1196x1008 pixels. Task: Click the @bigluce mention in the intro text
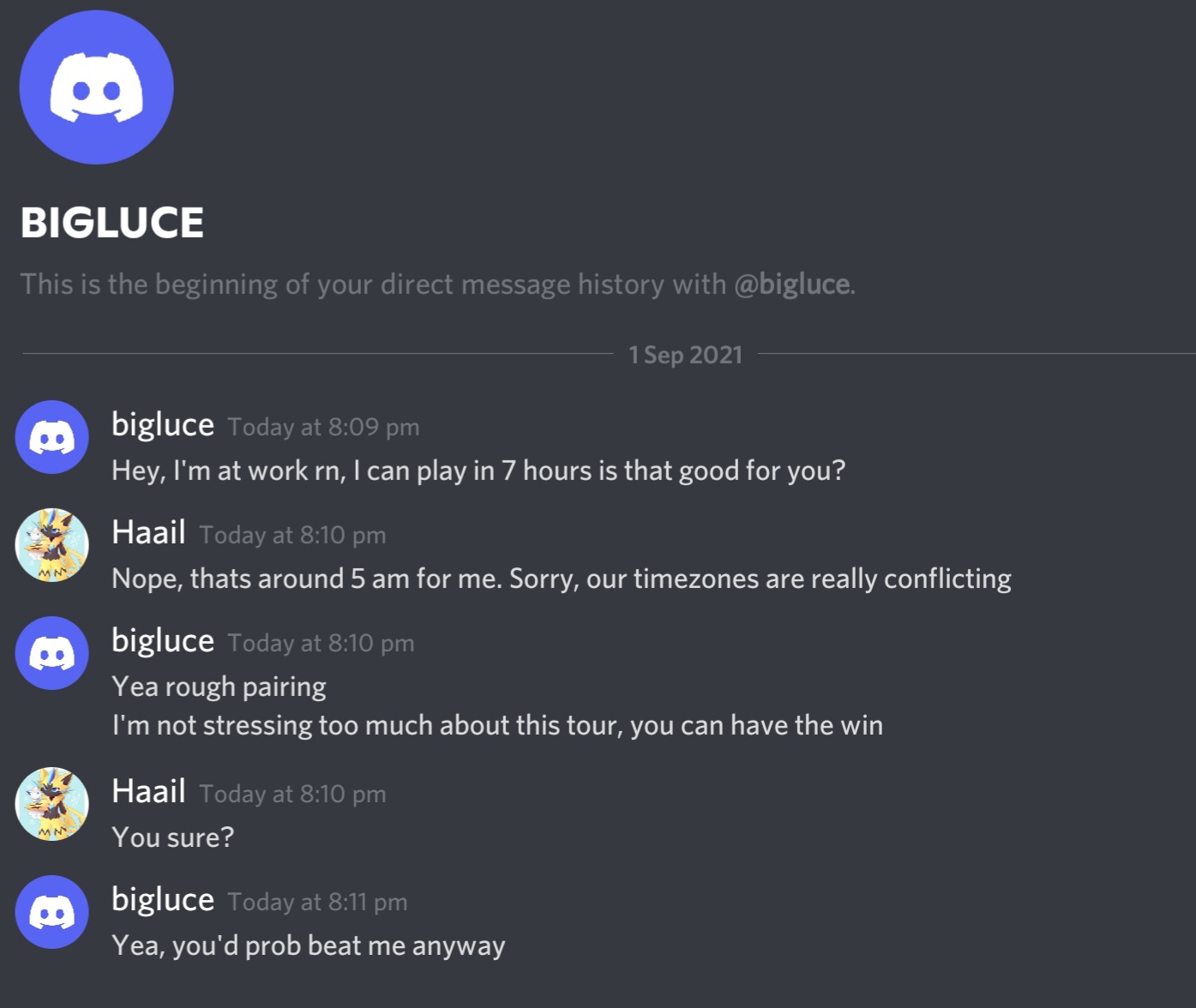(x=792, y=285)
